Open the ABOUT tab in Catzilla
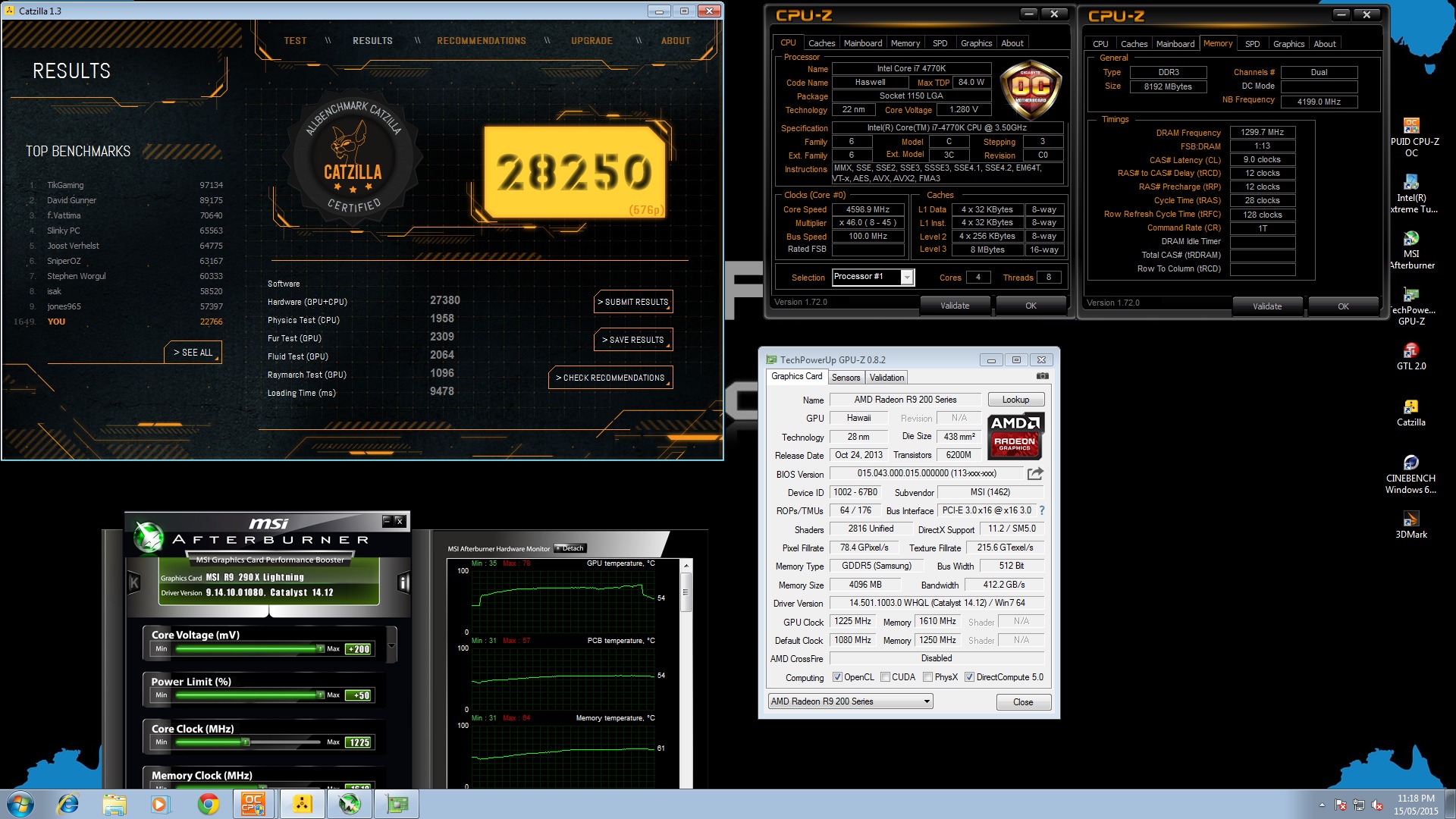Viewport: 1456px width, 819px height. pos(676,41)
